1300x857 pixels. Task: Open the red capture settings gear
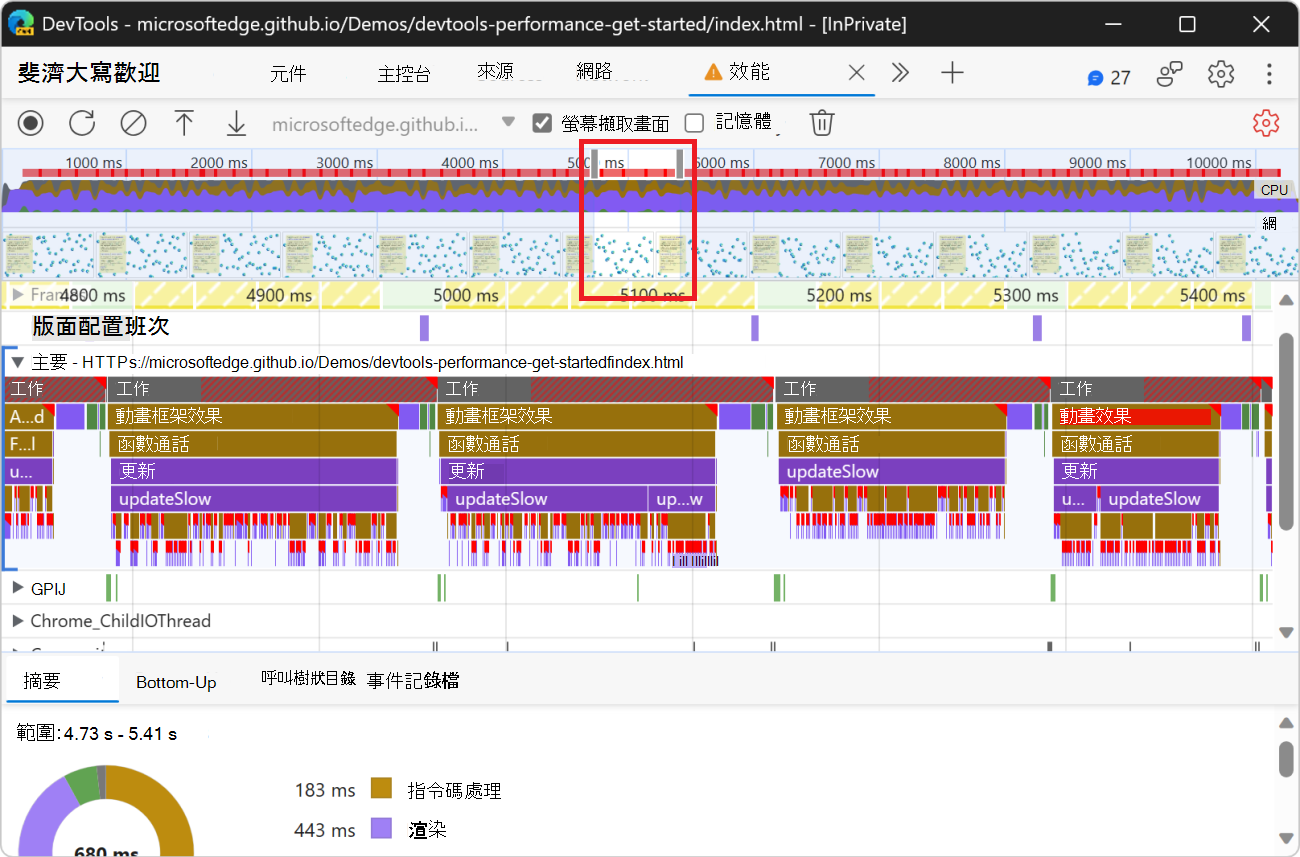click(1266, 123)
